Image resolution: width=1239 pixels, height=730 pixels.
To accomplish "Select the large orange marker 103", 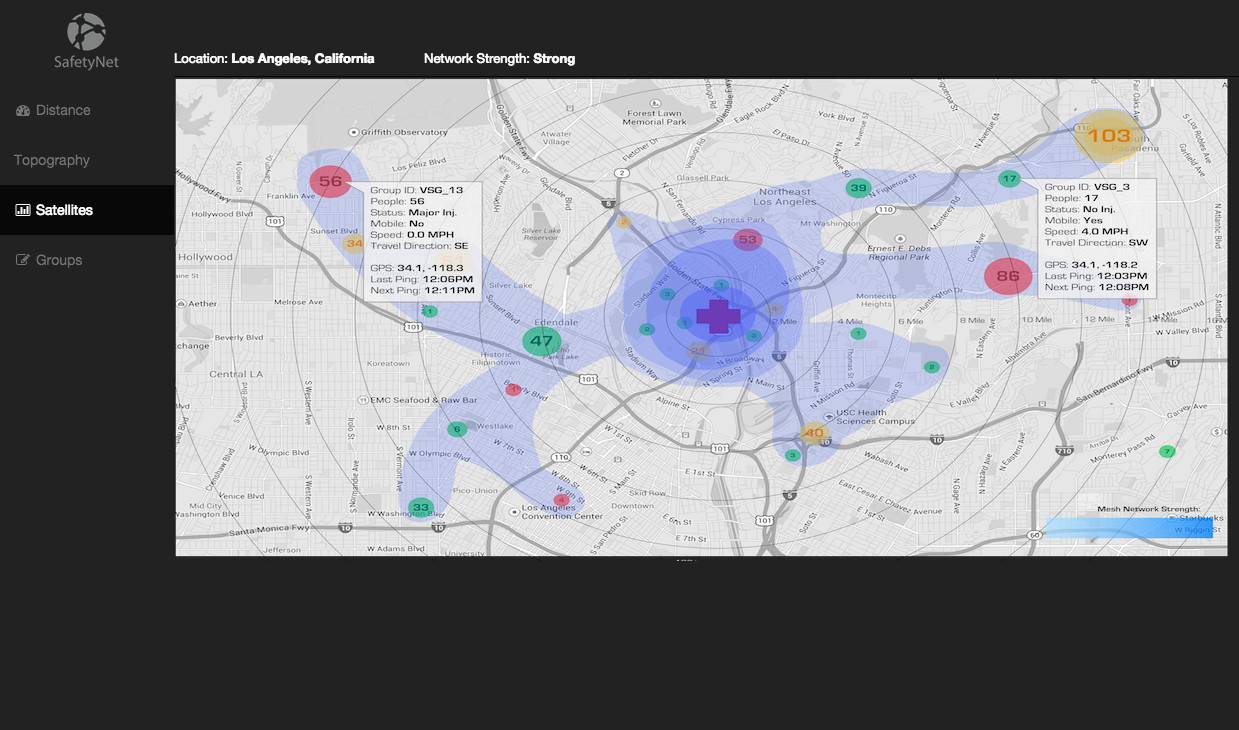I will pos(1109,136).
